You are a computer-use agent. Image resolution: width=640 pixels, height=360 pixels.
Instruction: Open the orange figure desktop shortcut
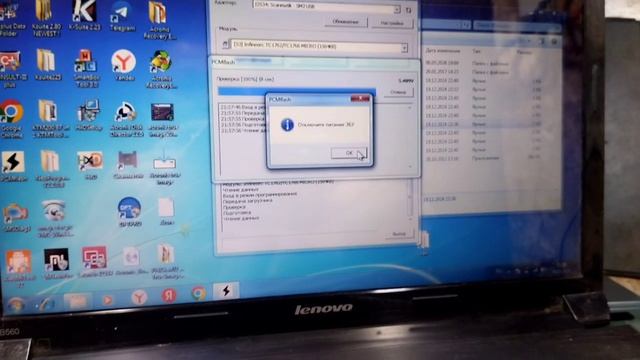click(18, 266)
